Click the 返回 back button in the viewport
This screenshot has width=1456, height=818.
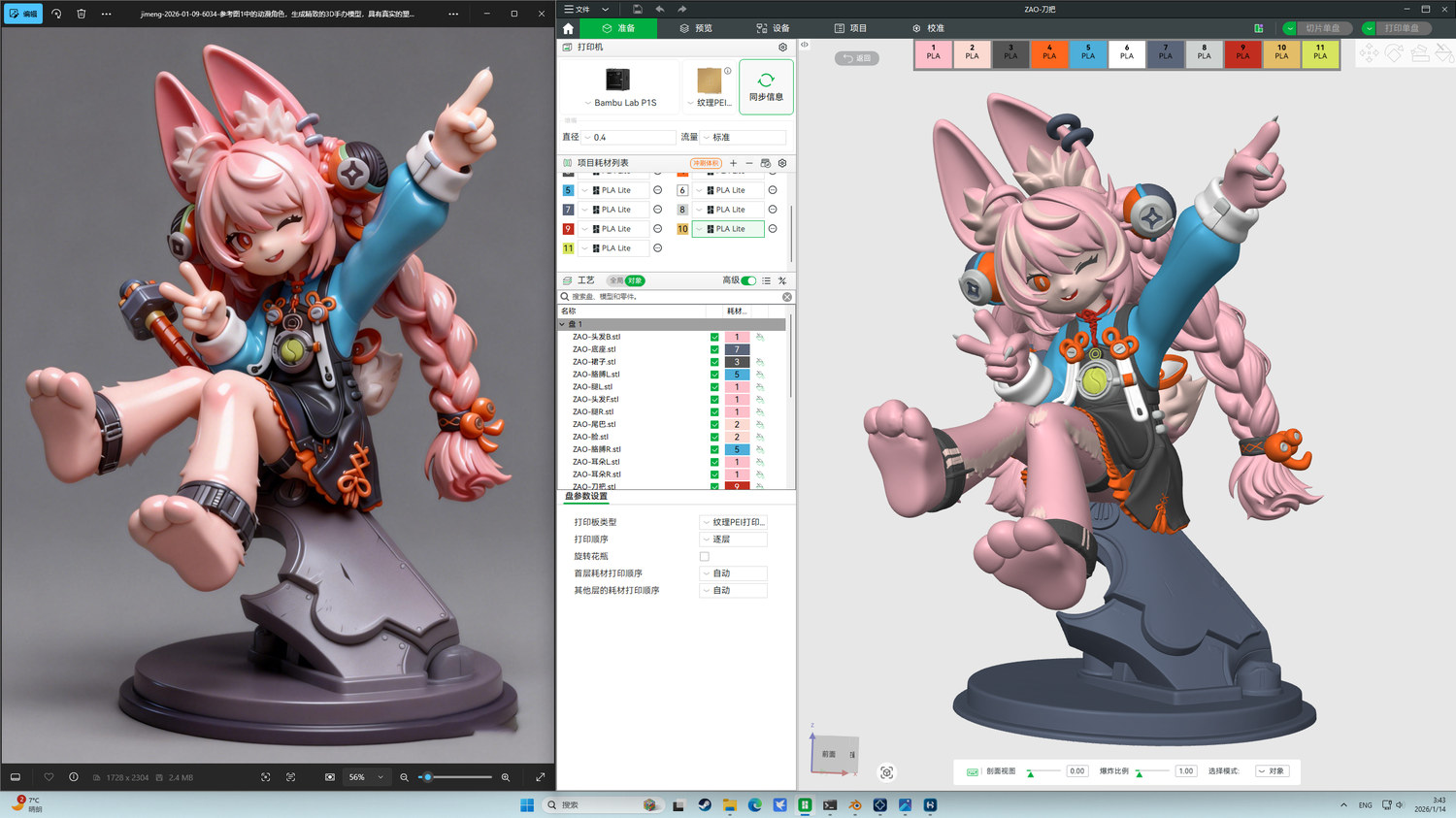pos(857,58)
